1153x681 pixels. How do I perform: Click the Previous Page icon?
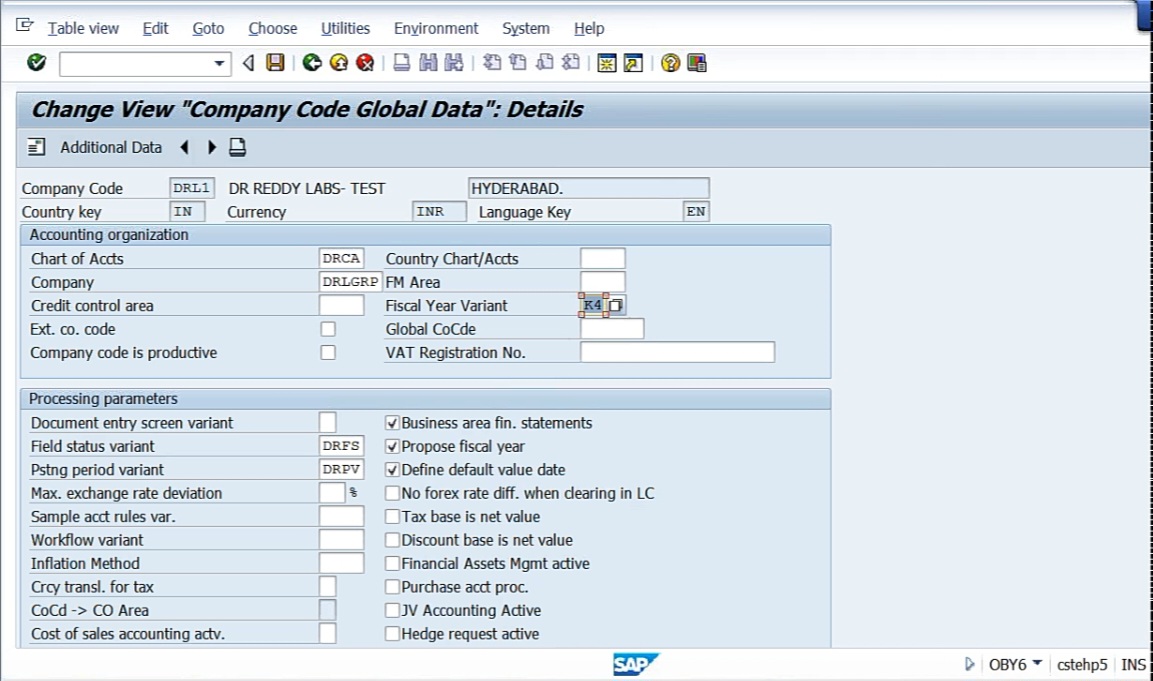(518, 63)
